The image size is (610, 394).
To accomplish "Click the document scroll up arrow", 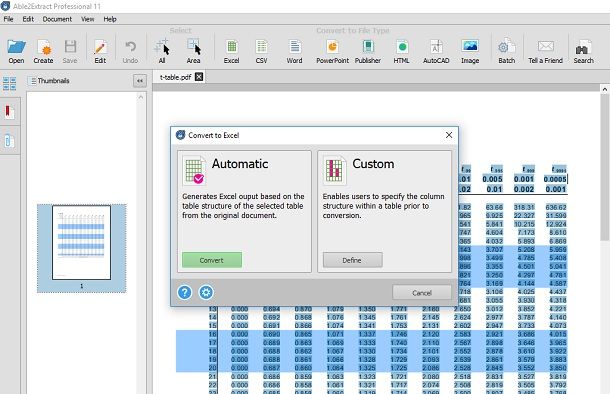I will tap(605, 89).
